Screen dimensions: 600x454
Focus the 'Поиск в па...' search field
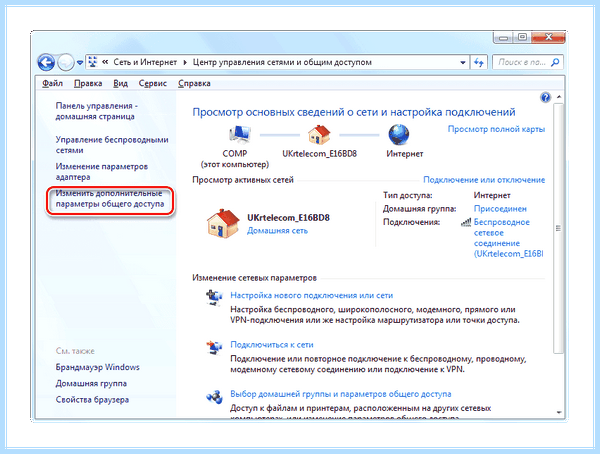click(522, 62)
